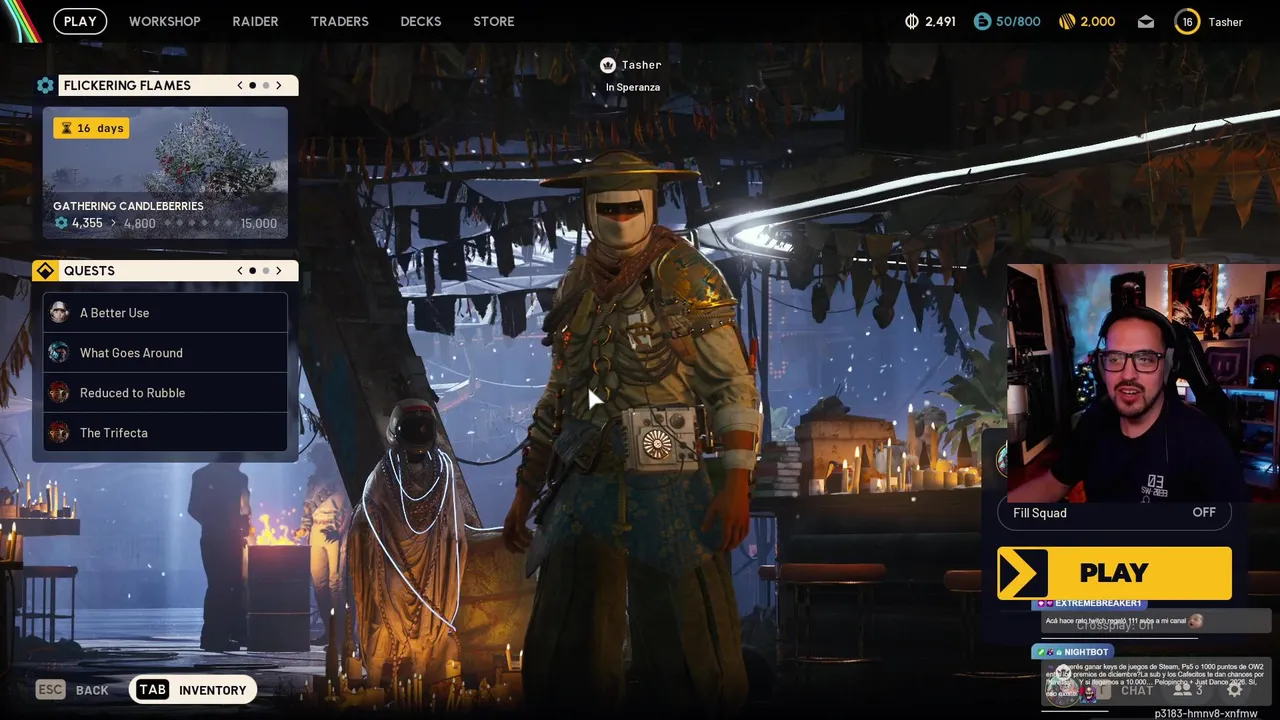Open Inventory with the TAB button

pyautogui.click(x=193, y=690)
